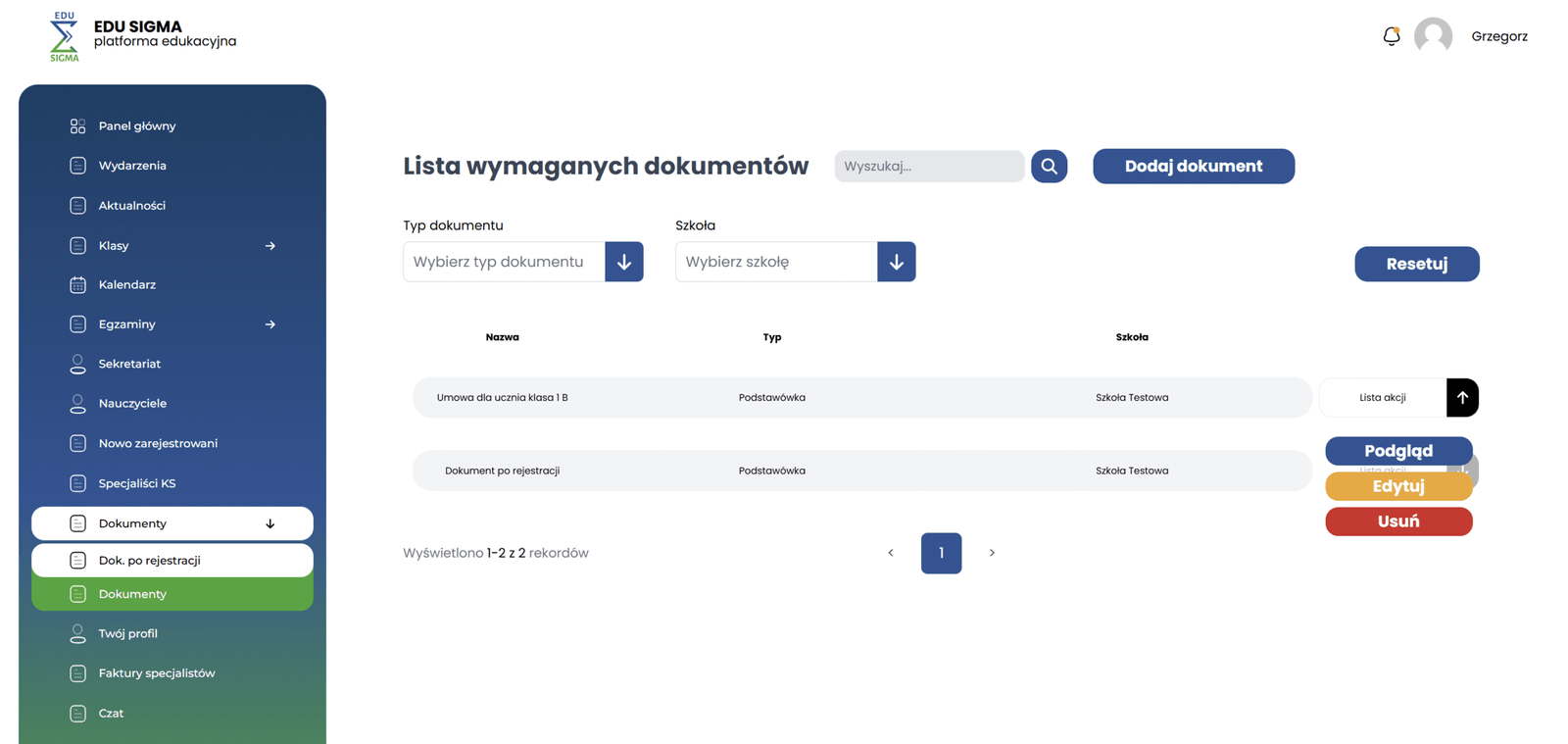This screenshot has width=1568, height=744.
Task: Click the Czat icon in sidebar
Action: (x=77, y=714)
